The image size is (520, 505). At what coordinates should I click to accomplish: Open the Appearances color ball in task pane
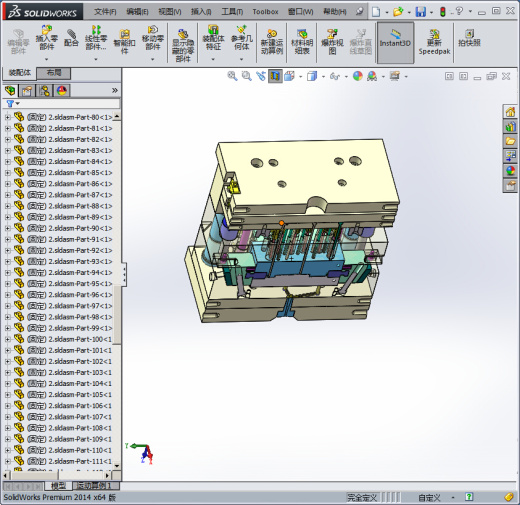click(510, 171)
